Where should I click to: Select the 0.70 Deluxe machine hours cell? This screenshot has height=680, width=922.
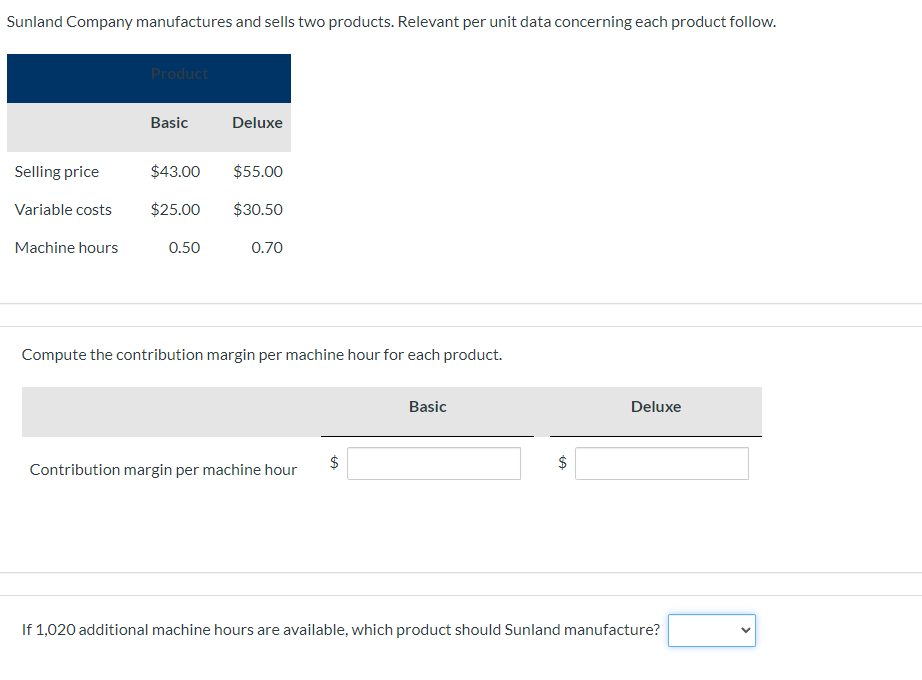pos(267,248)
